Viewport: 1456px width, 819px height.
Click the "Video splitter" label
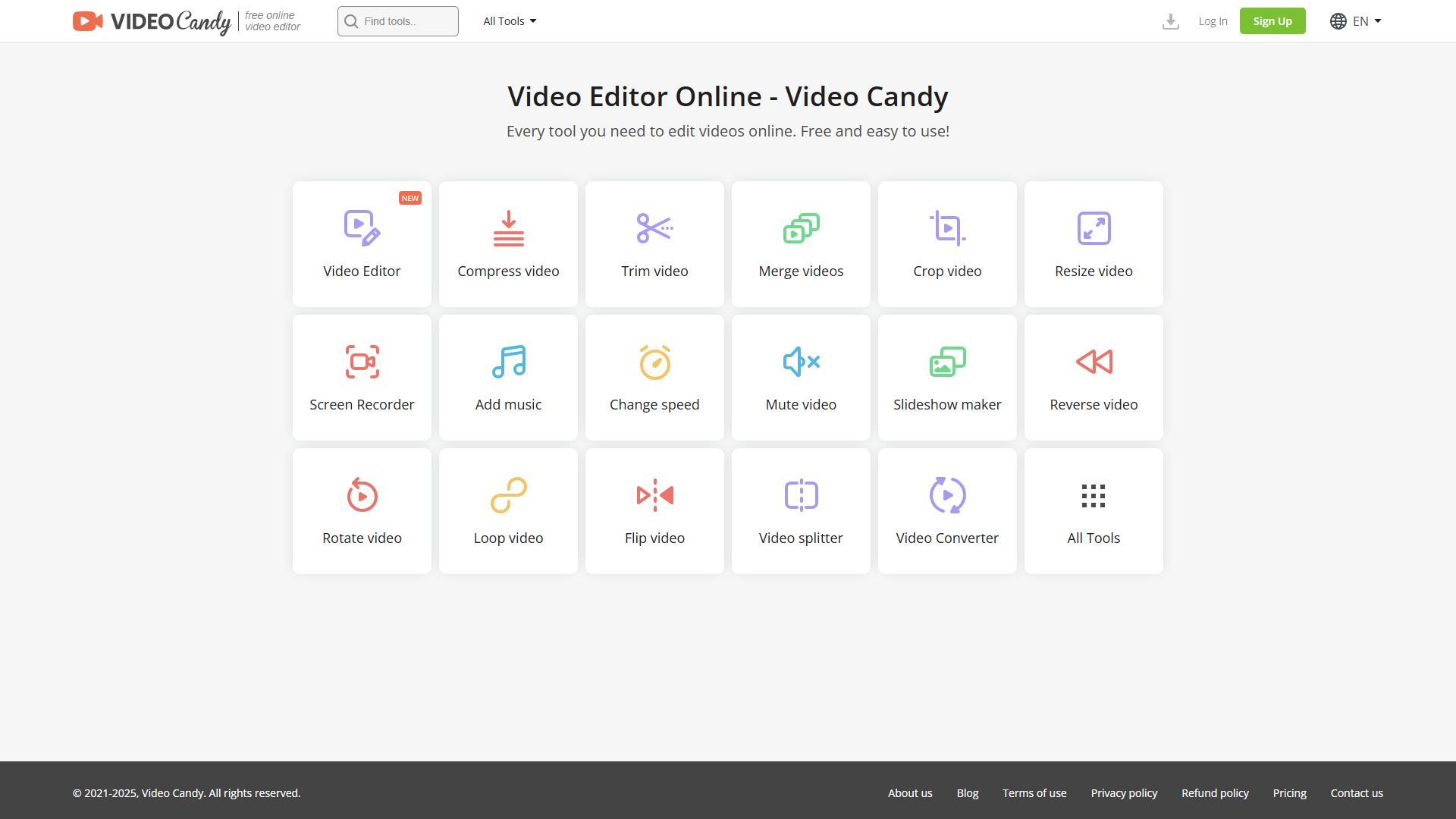point(801,538)
